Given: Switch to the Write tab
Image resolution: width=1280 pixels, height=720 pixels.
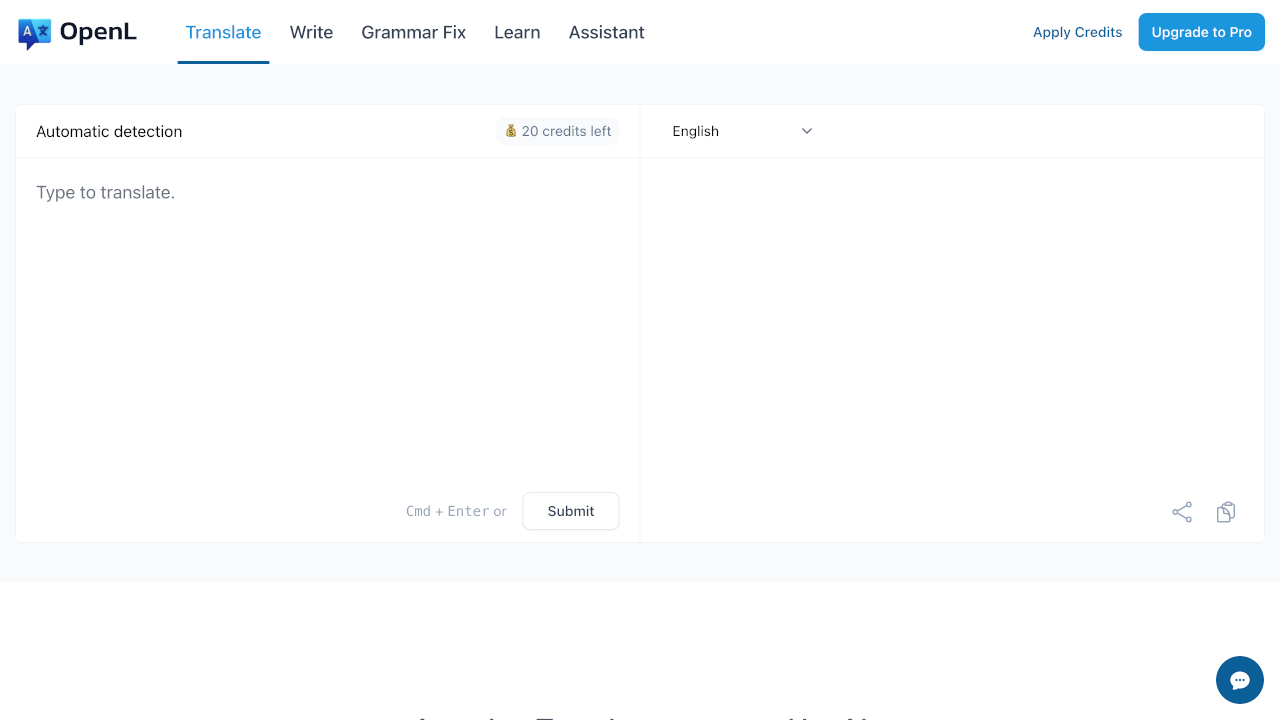Looking at the screenshot, I should click(x=311, y=32).
